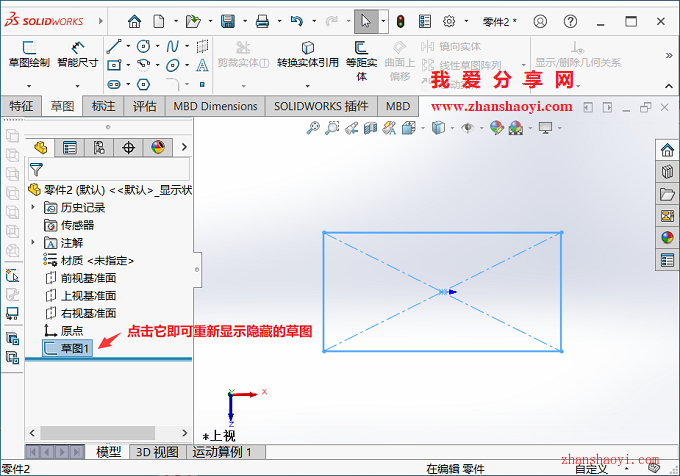Select 上视基准面 plane
The width and height of the screenshot is (680, 476).
pyautogui.click(x=81, y=295)
